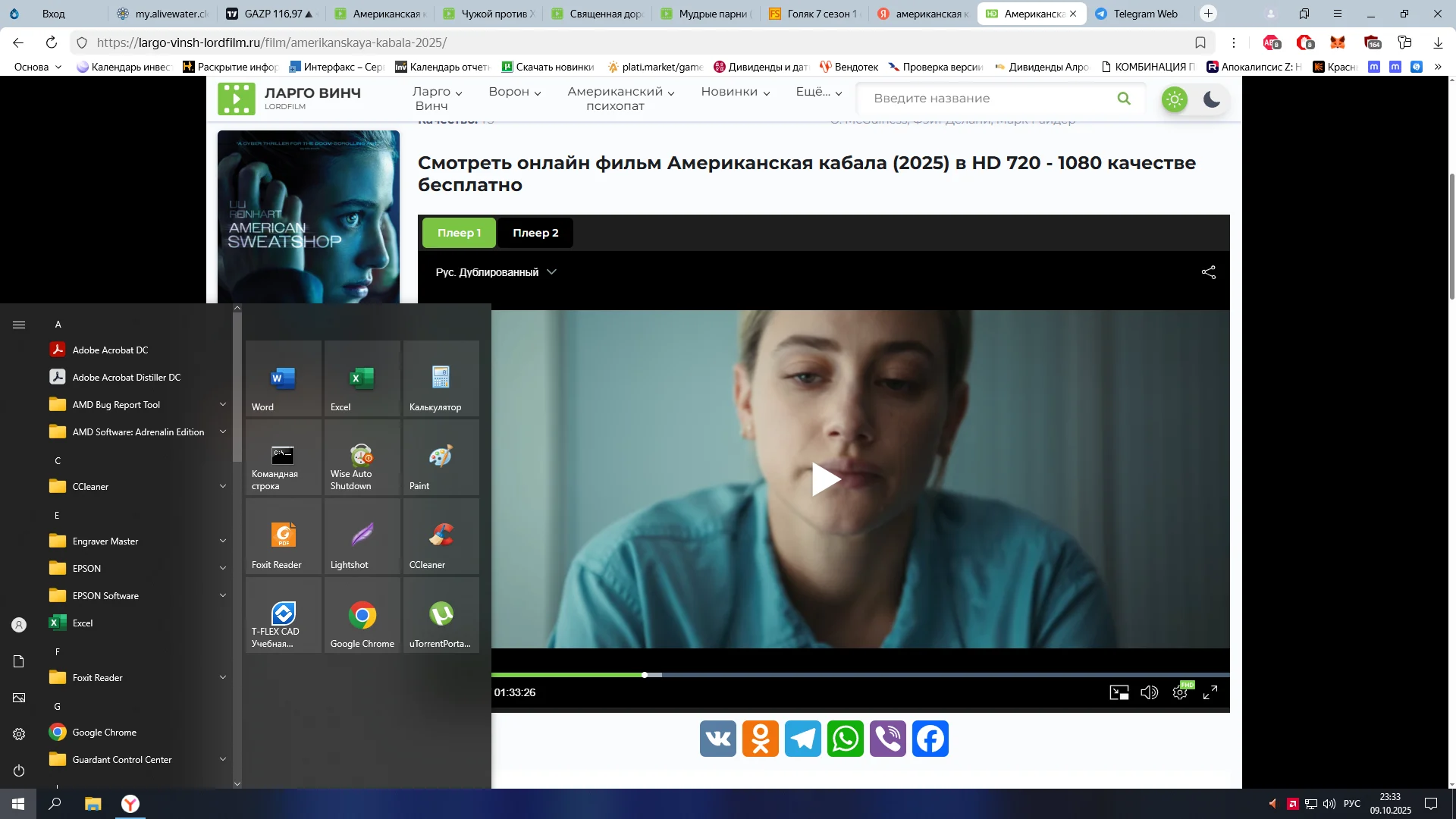Screen dimensions: 1456x819
Task: Switch to the Плеер 2 tab
Action: tap(535, 233)
